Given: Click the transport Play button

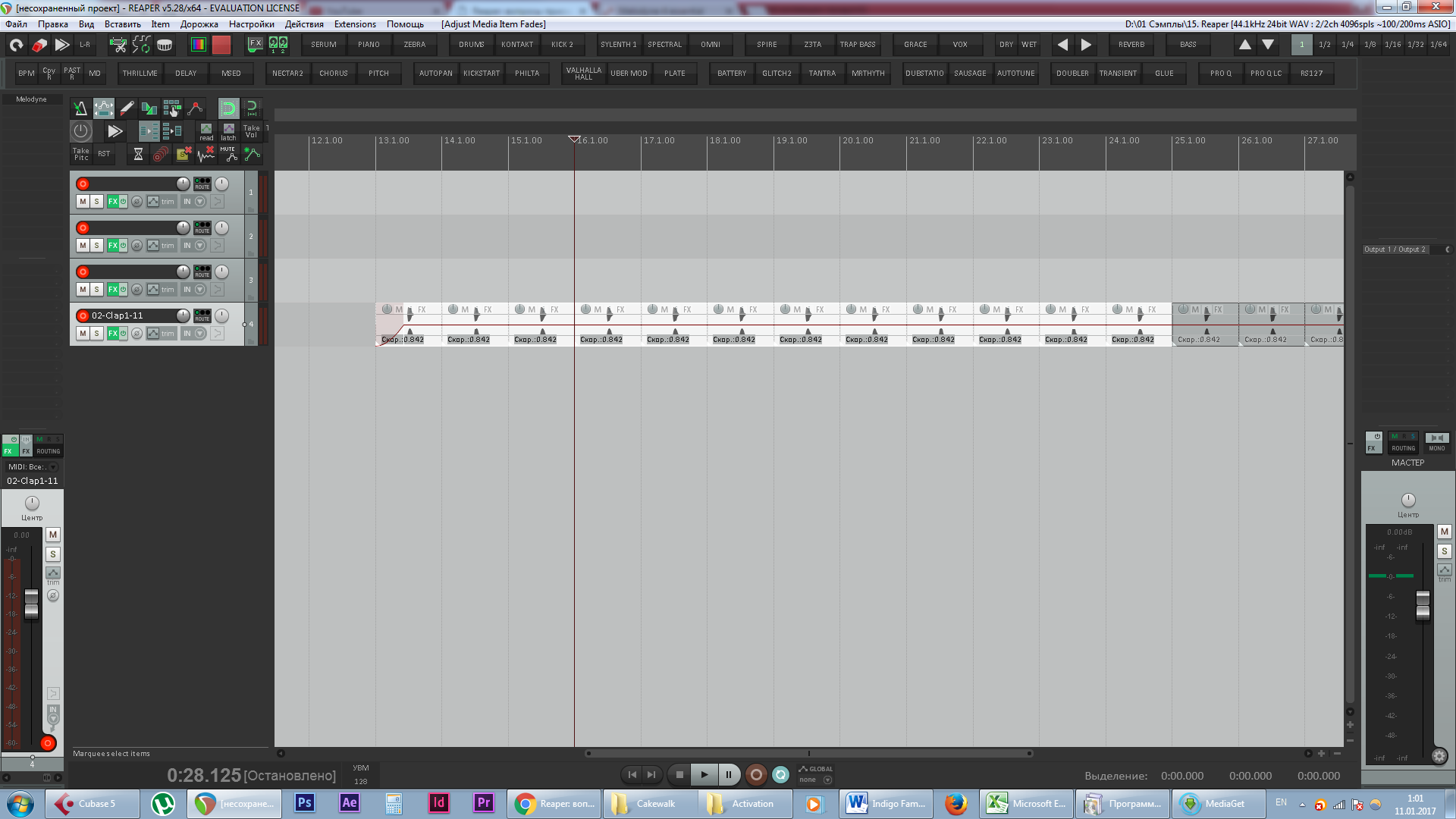Looking at the screenshot, I should [x=704, y=774].
